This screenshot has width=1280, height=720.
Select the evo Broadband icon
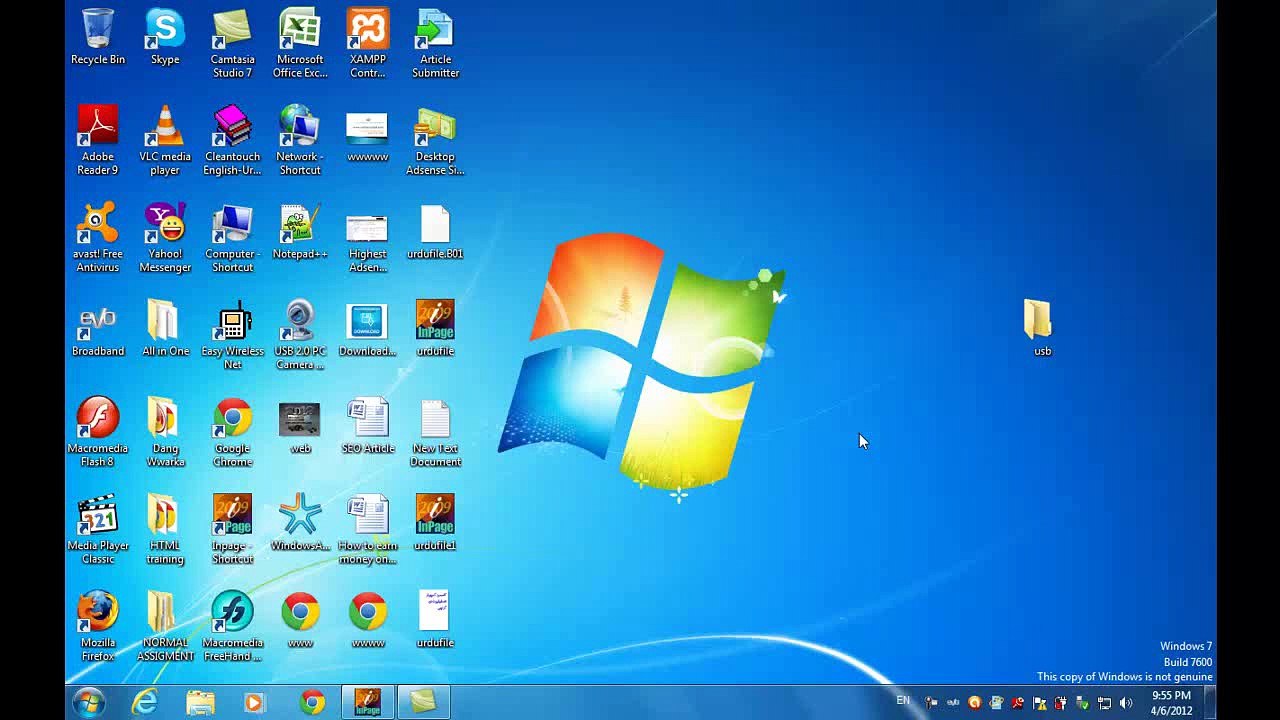98,329
